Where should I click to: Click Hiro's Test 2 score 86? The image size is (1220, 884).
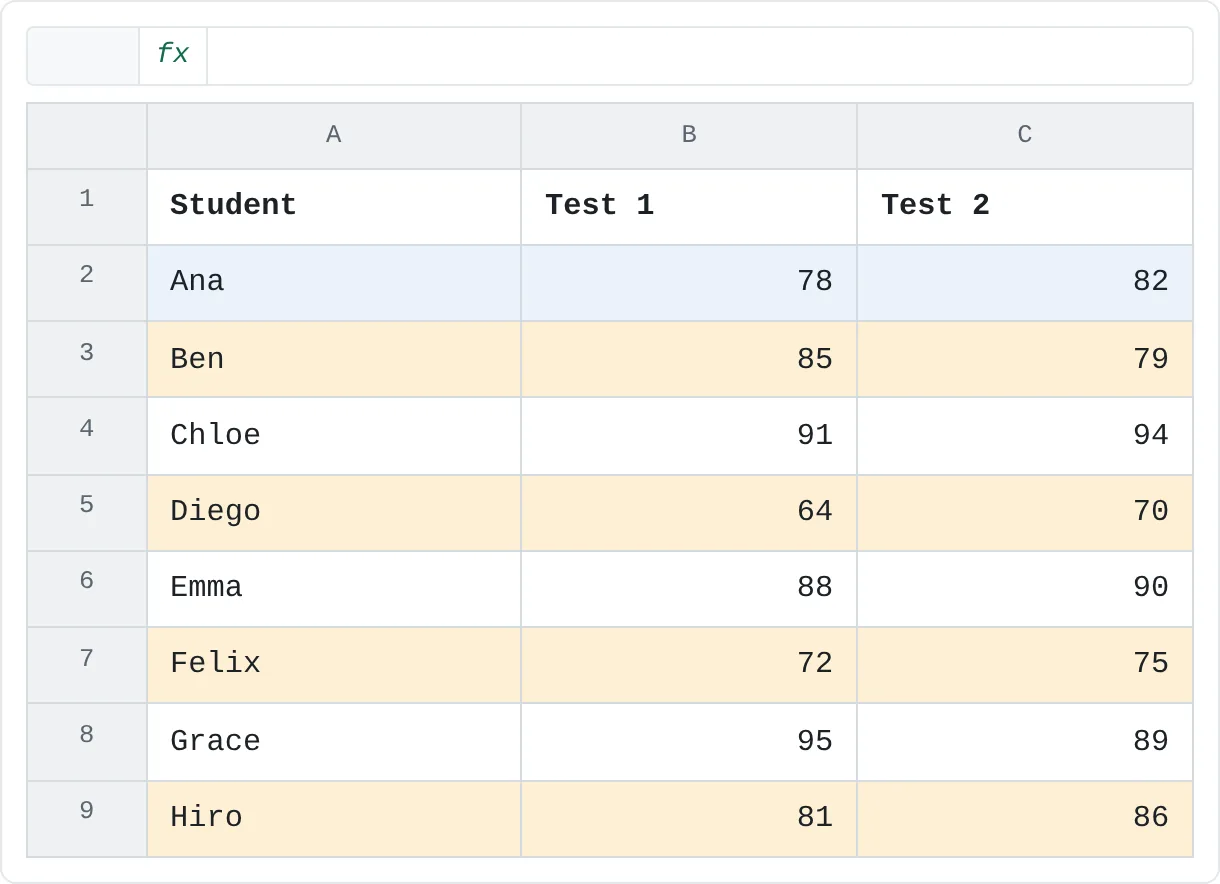click(x=1025, y=819)
